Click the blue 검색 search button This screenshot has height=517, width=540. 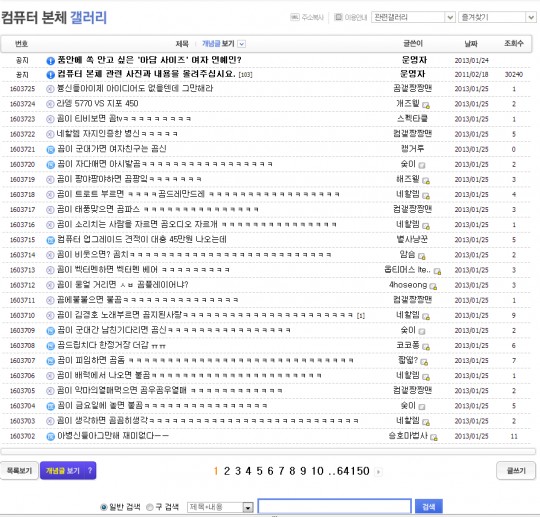click(428, 507)
